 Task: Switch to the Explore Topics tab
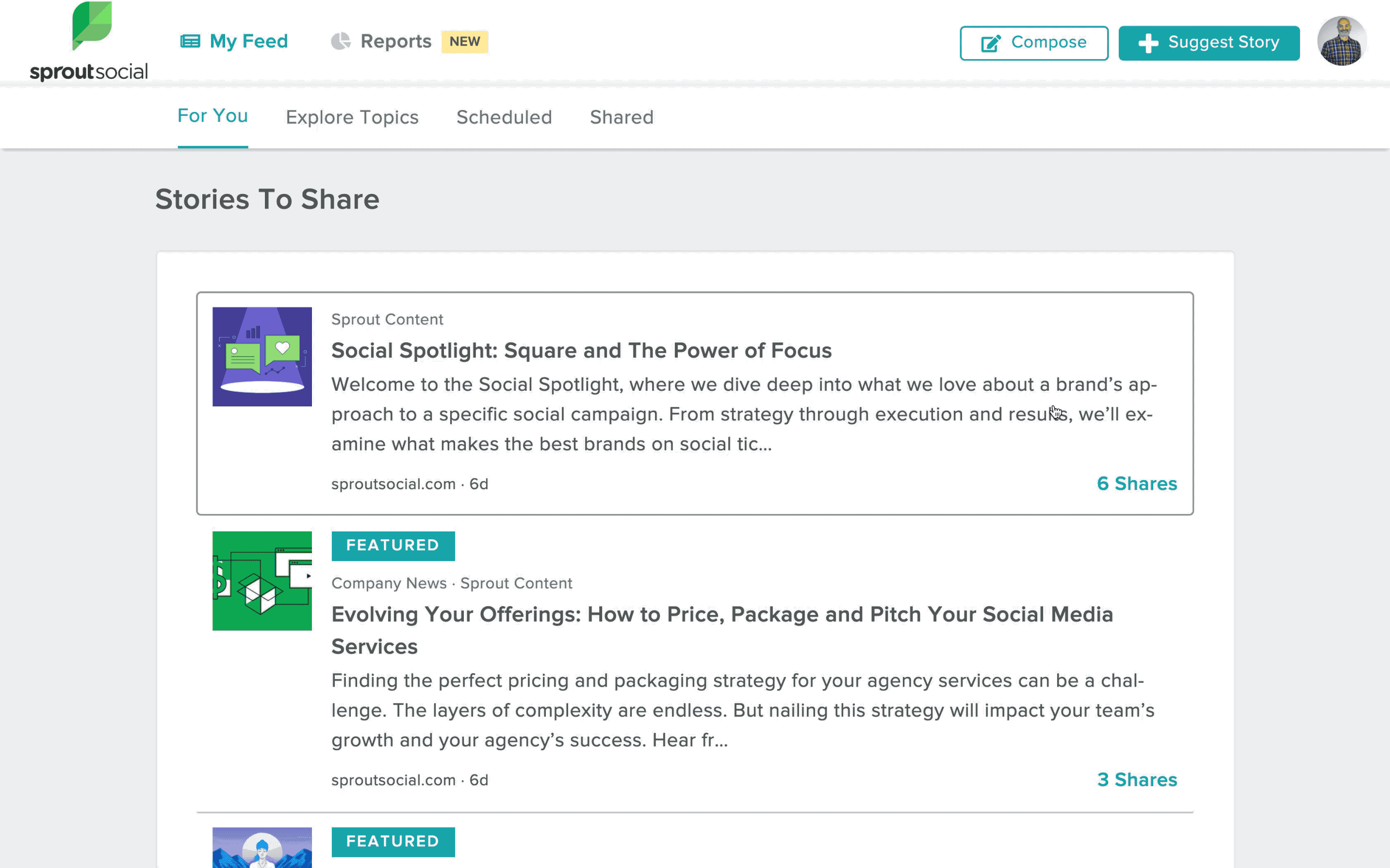(x=352, y=117)
